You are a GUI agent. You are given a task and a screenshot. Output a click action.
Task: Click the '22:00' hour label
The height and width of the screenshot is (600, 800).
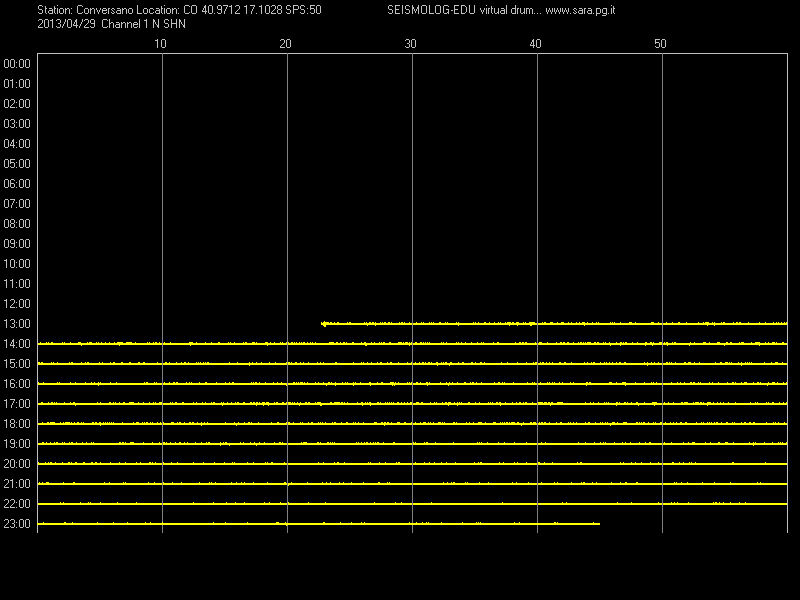17,504
